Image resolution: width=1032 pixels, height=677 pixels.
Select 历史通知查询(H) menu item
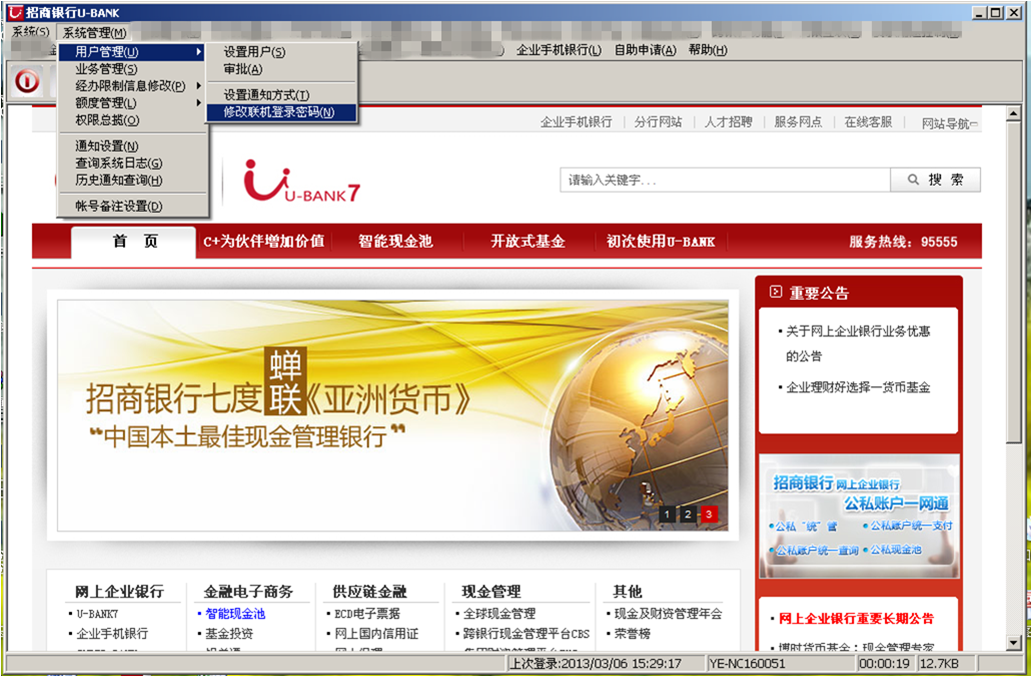(132, 180)
